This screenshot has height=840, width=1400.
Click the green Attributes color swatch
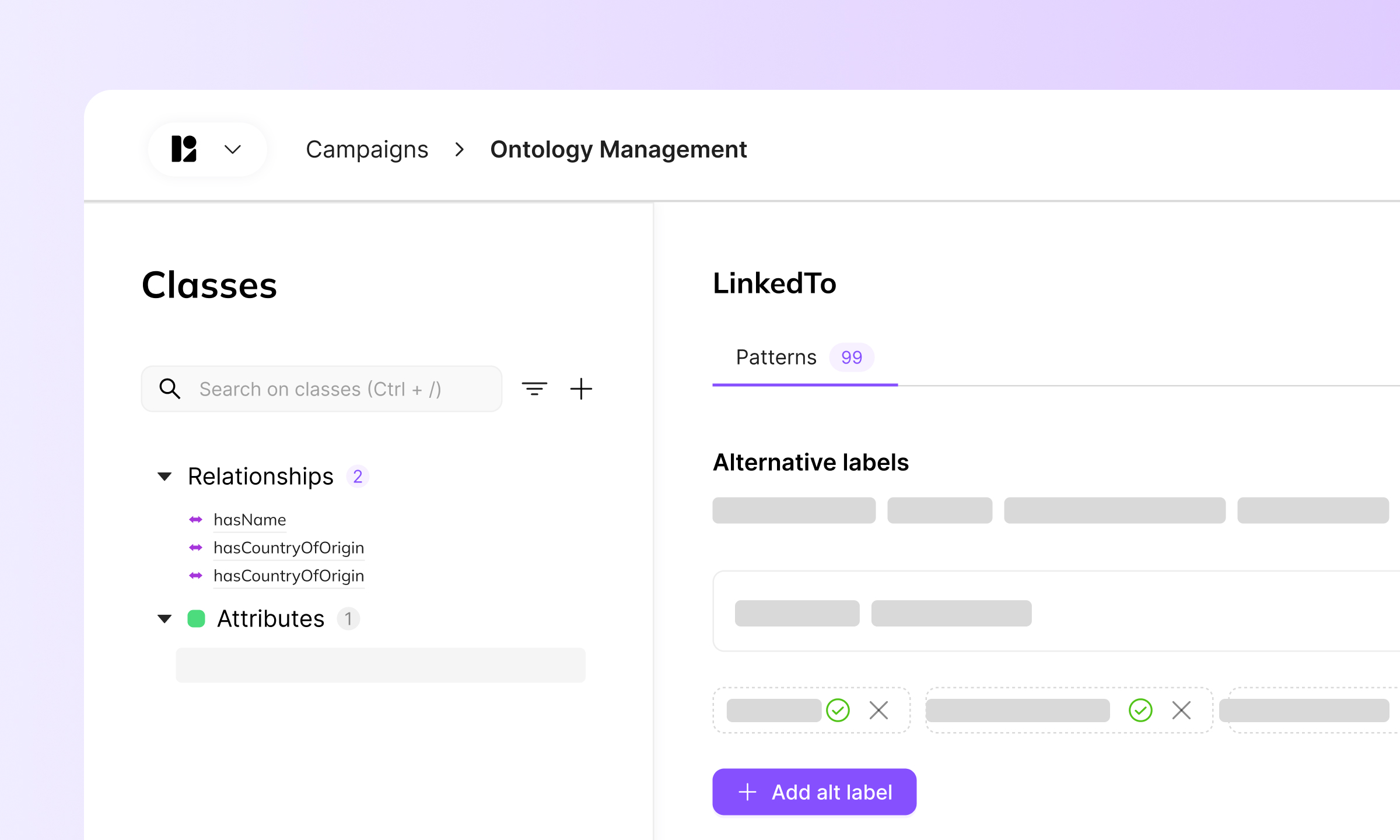pos(196,618)
